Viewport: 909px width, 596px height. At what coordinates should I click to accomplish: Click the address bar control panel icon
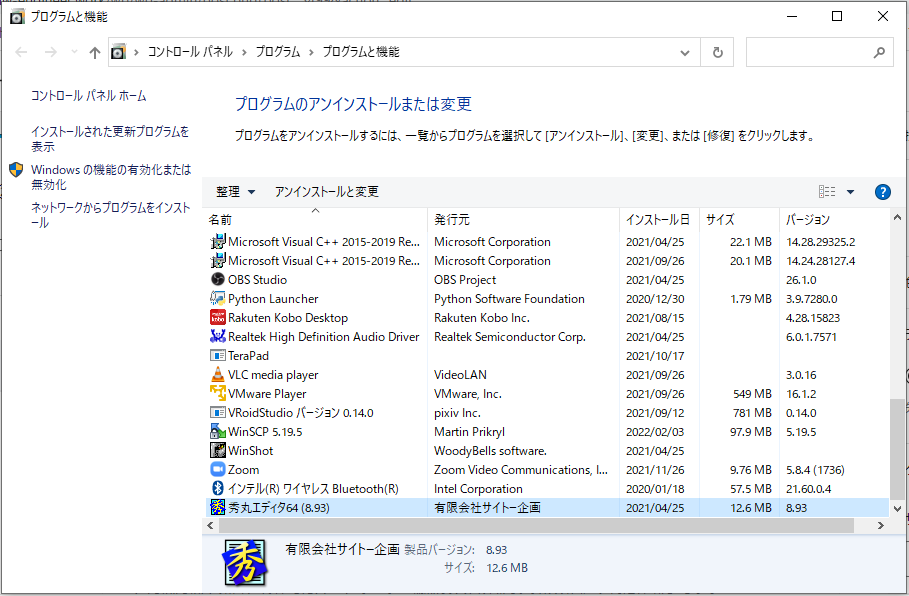pyautogui.click(x=118, y=52)
